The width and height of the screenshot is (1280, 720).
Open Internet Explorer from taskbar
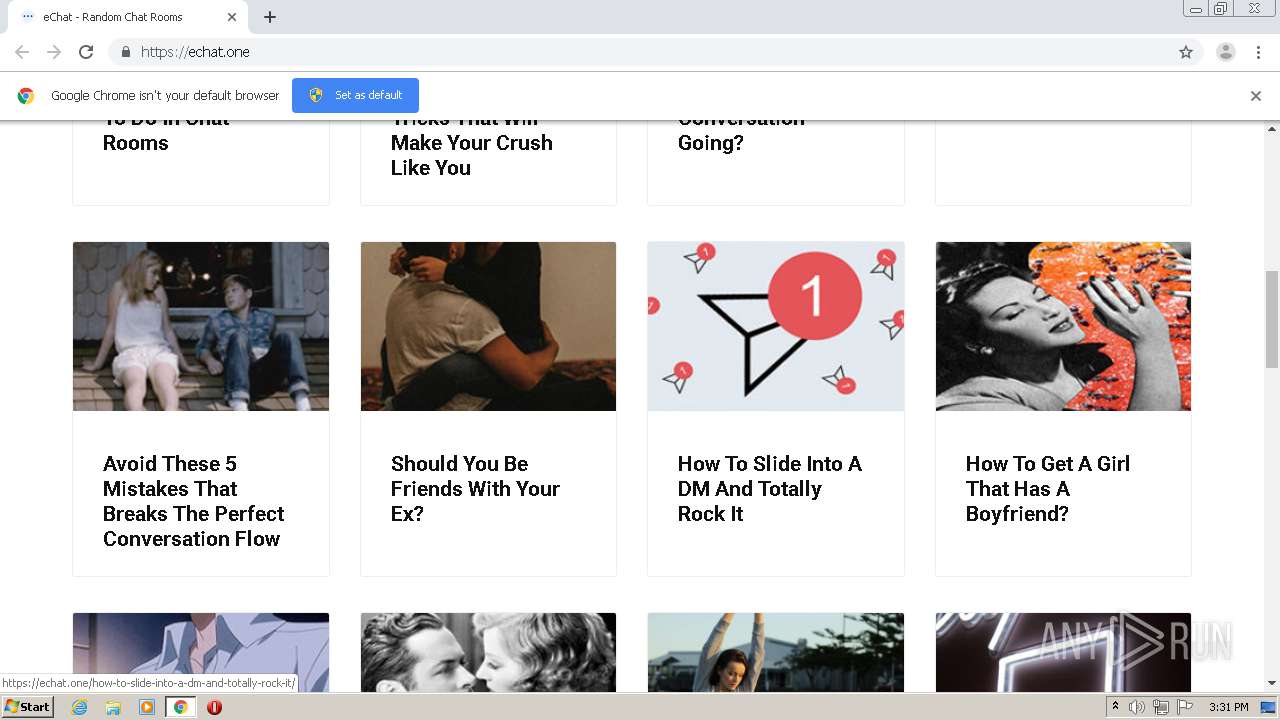tap(79, 707)
